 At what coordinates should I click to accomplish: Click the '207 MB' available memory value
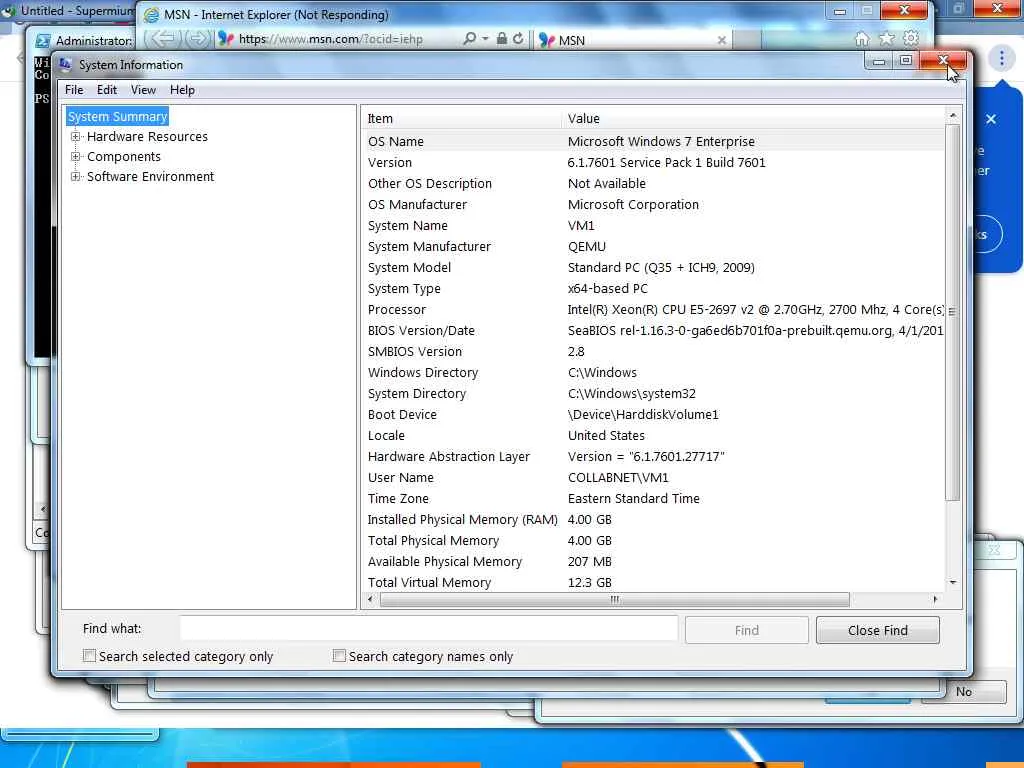(589, 562)
